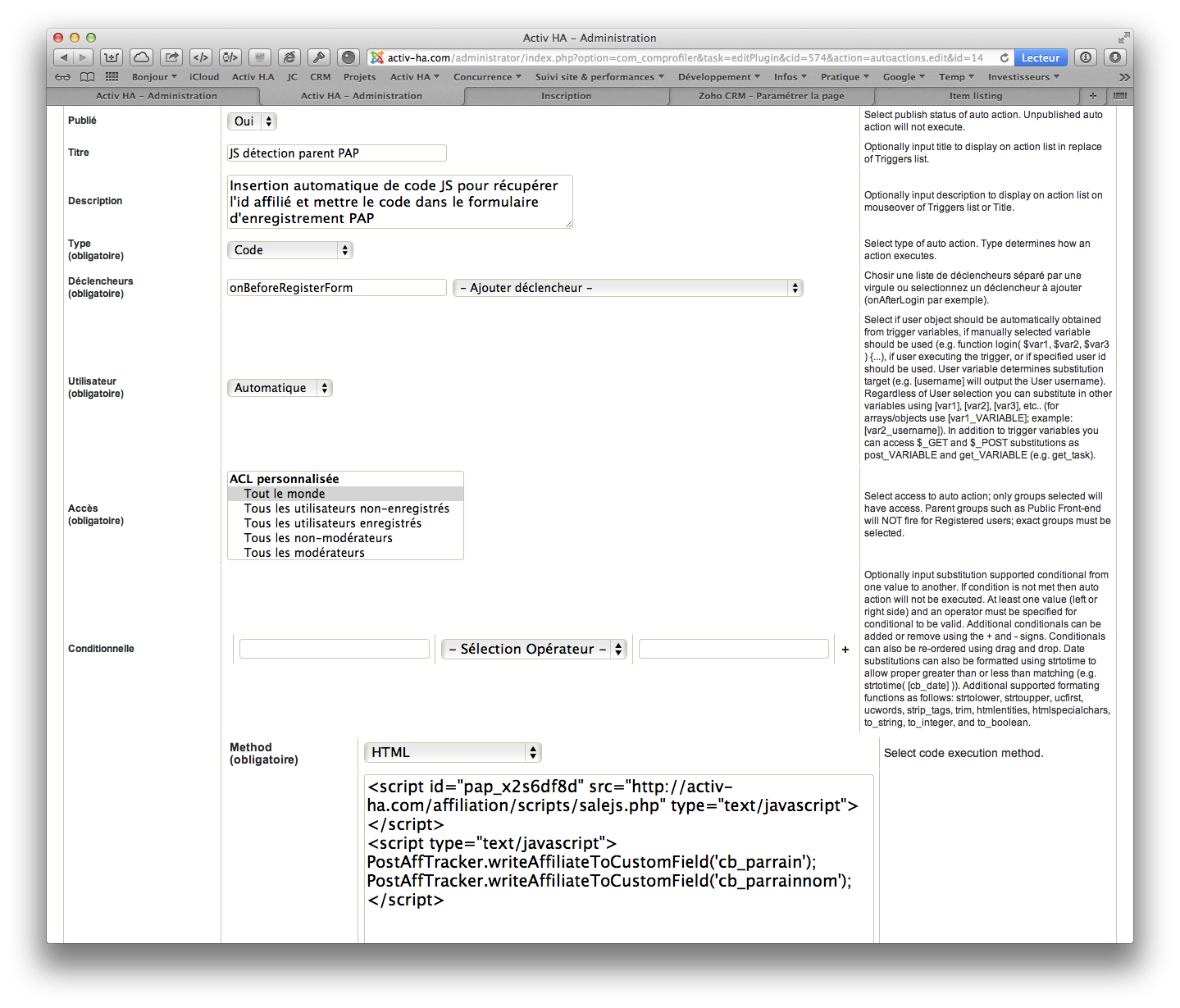Image resolution: width=1180 pixels, height=1008 pixels.
Task: Open the Type Code dropdown
Action: point(290,250)
